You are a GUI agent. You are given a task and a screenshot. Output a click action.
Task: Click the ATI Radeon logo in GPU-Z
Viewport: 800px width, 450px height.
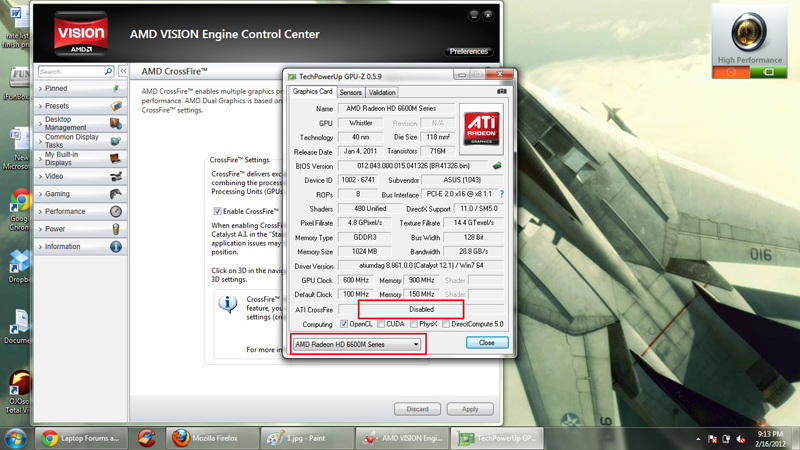(481, 129)
